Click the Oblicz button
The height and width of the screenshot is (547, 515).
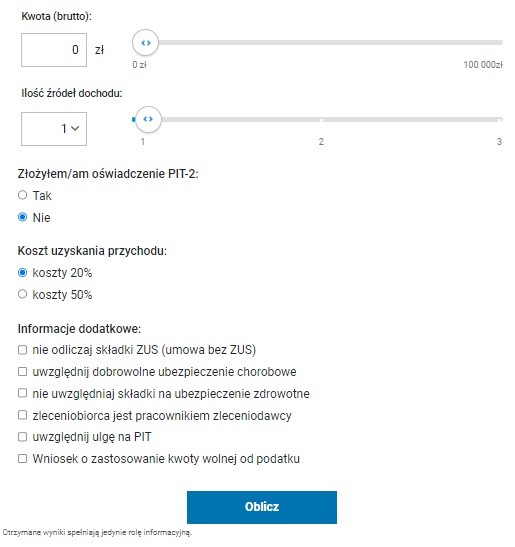click(262, 507)
